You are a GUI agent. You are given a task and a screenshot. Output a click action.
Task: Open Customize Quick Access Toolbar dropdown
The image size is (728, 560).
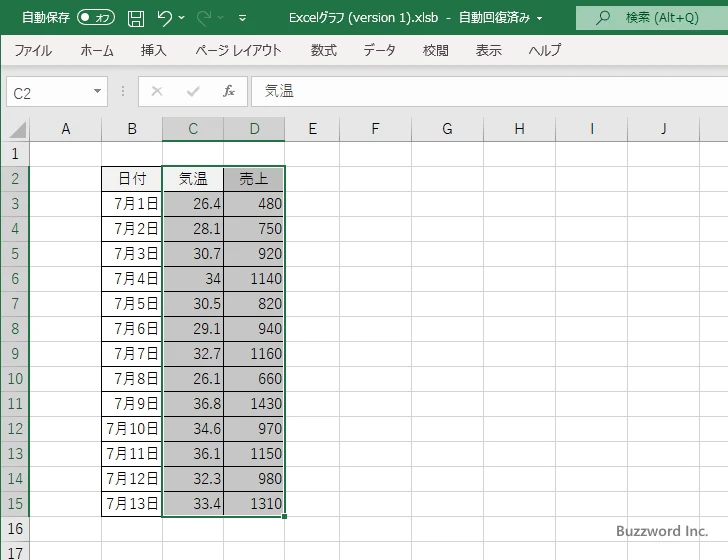tap(242, 18)
